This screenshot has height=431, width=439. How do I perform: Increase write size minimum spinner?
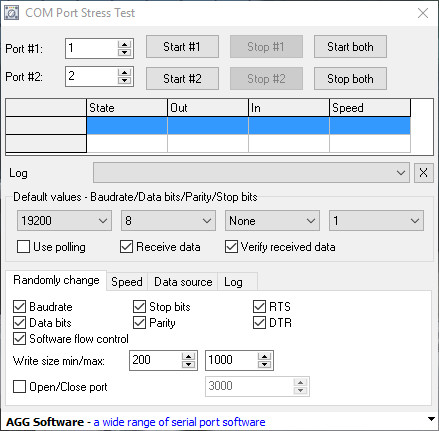pyautogui.click(x=188, y=357)
